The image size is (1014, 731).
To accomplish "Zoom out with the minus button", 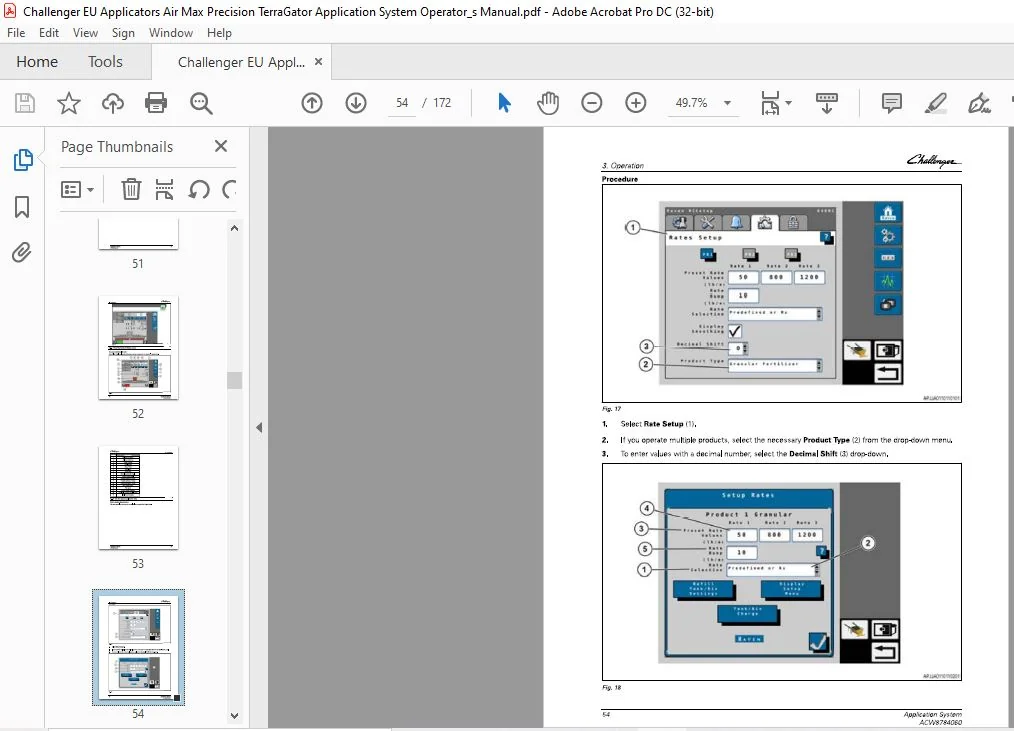I will pyautogui.click(x=592, y=103).
